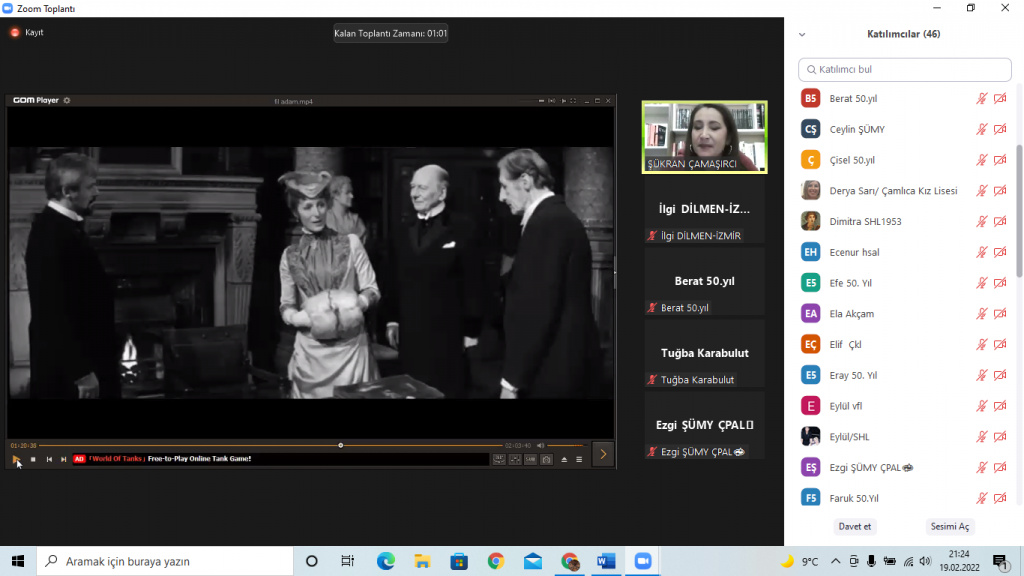The height and width of the screenshot is (576, 1024).
Task: Disable Ceylin ŞÜMY's camera
Action: 1000,128
